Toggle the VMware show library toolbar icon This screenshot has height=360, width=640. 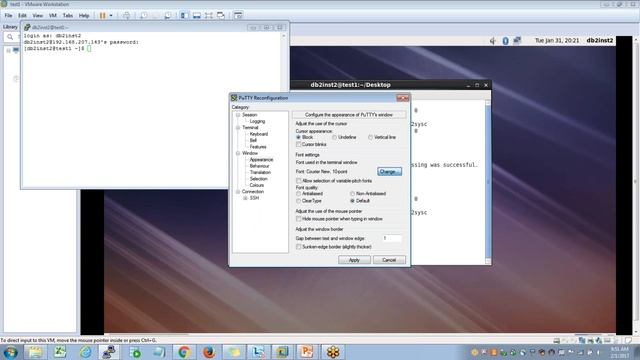[184, 16]
